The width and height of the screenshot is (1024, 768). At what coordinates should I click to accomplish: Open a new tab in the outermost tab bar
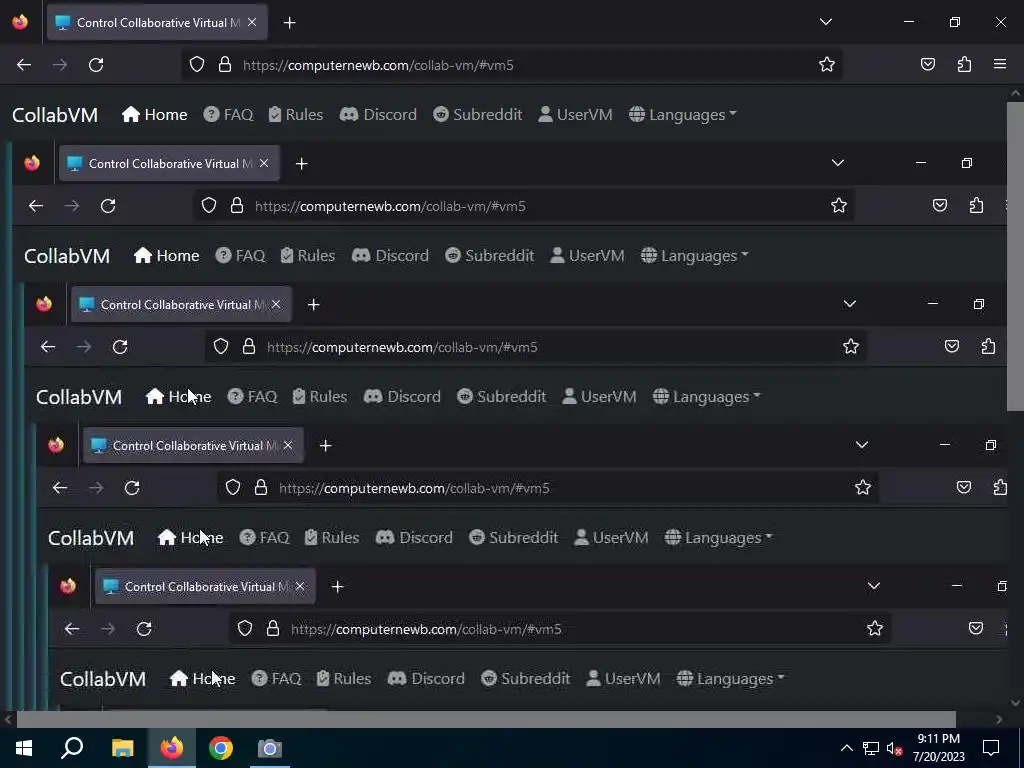[x=289, y=23]
